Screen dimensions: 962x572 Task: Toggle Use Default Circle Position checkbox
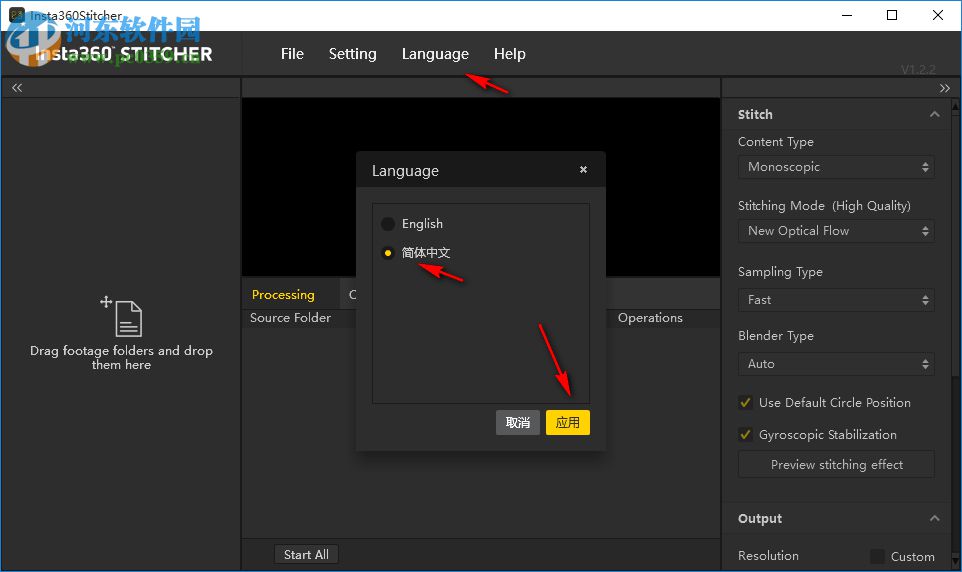745,403
